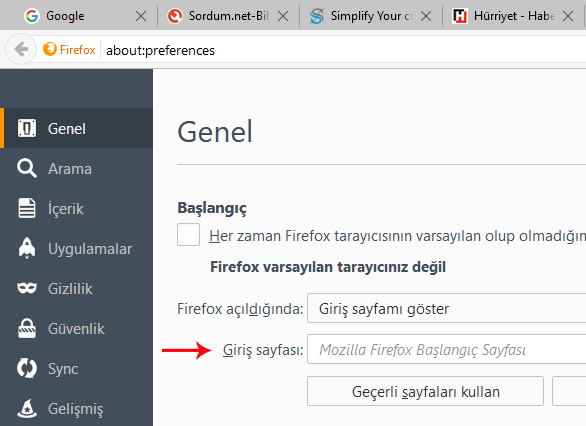Click the large Genel page heading

pyautogui.click(x=215, y=132)
